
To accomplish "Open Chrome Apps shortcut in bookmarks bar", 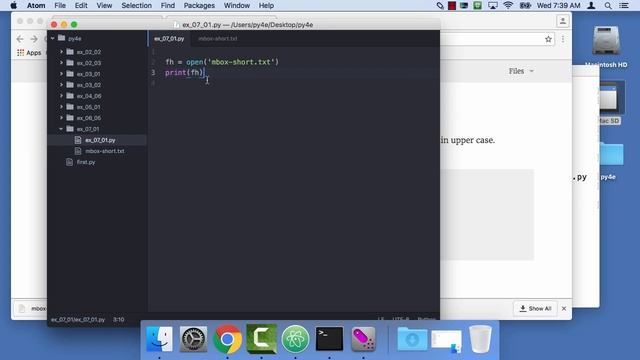I will (x=29, y=53).
